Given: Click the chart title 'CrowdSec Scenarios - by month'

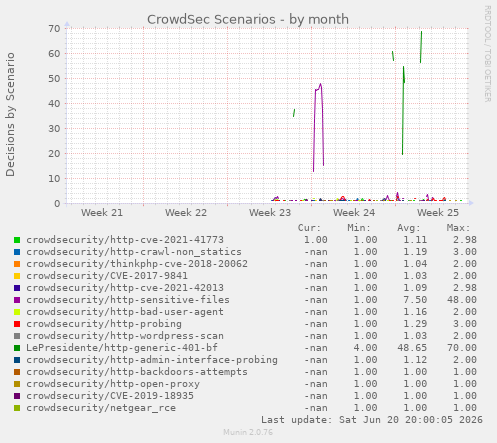Looking at the screenshot, I should [248, 20].
